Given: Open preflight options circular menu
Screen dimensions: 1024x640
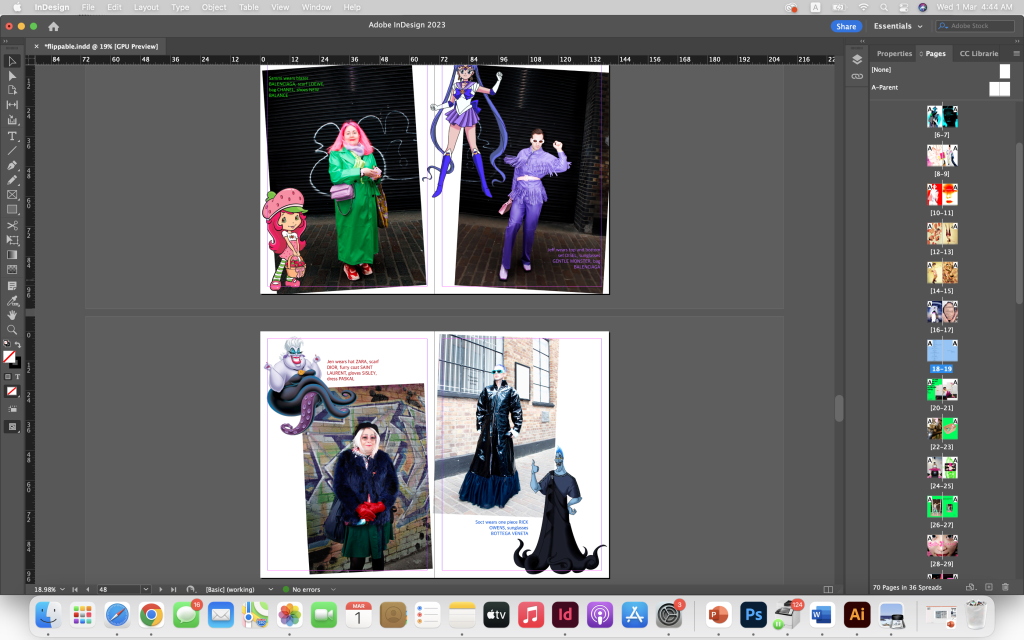Looking at the screenshot, I should pos(191,589).
